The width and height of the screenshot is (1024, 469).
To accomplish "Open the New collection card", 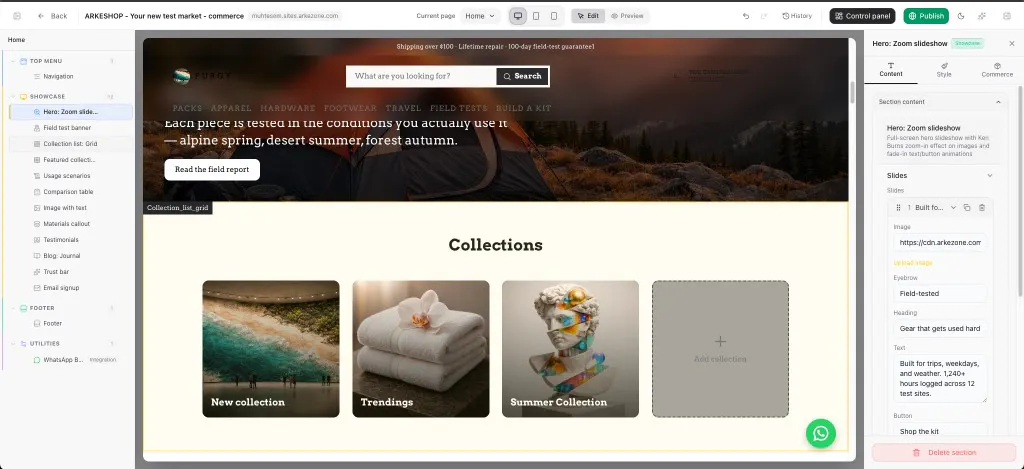I will click(271, 349).
